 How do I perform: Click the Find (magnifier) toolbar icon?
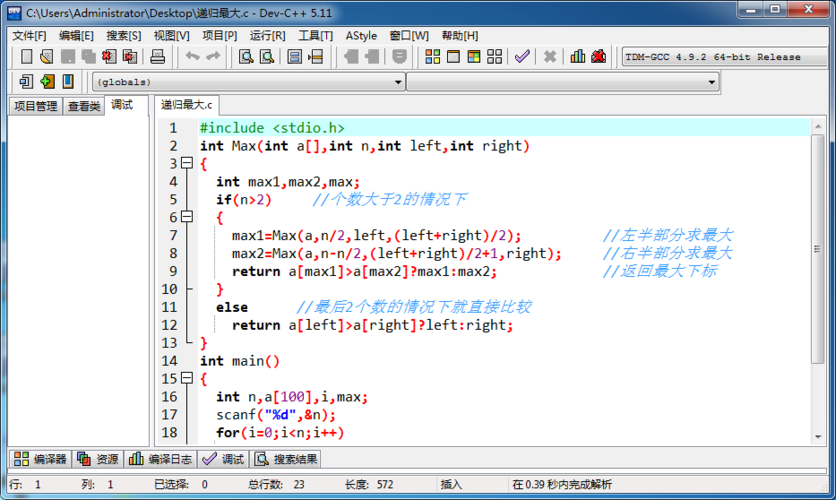click(x=246, y=57)
